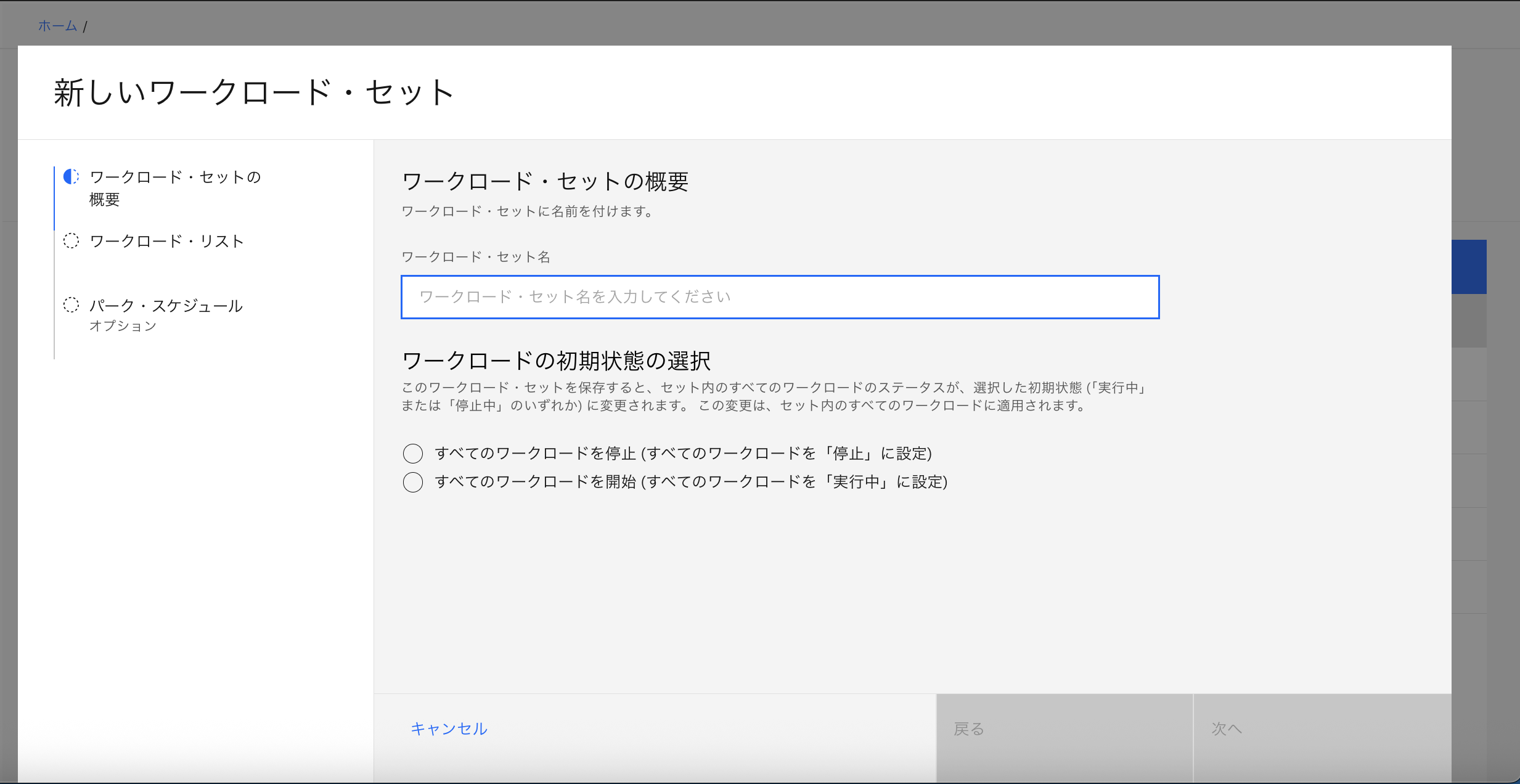Click the ワークロード・セット名 field label
The height and width of the screenshot is (784, 1520).
(476, 257)
